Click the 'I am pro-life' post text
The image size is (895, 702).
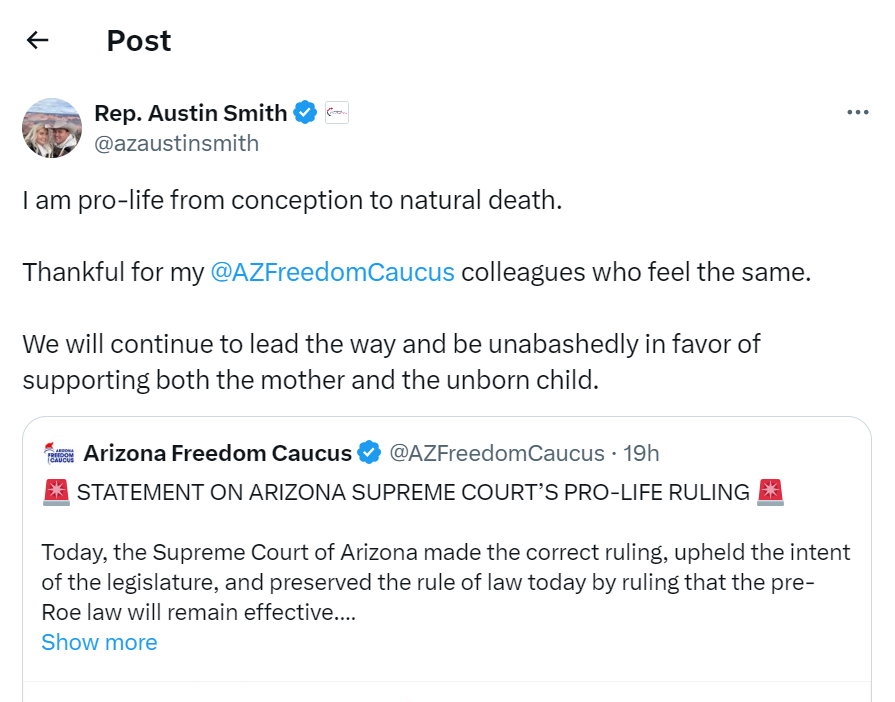coord(292,200)
